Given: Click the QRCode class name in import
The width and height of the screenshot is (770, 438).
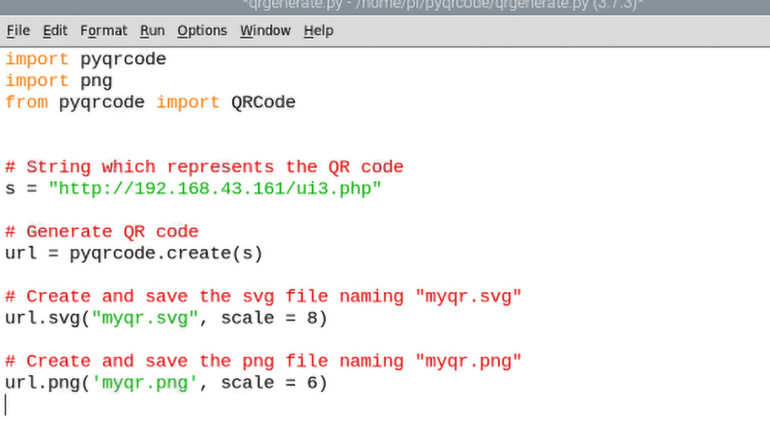Looking at the screenshot, I should click(263, 102).
